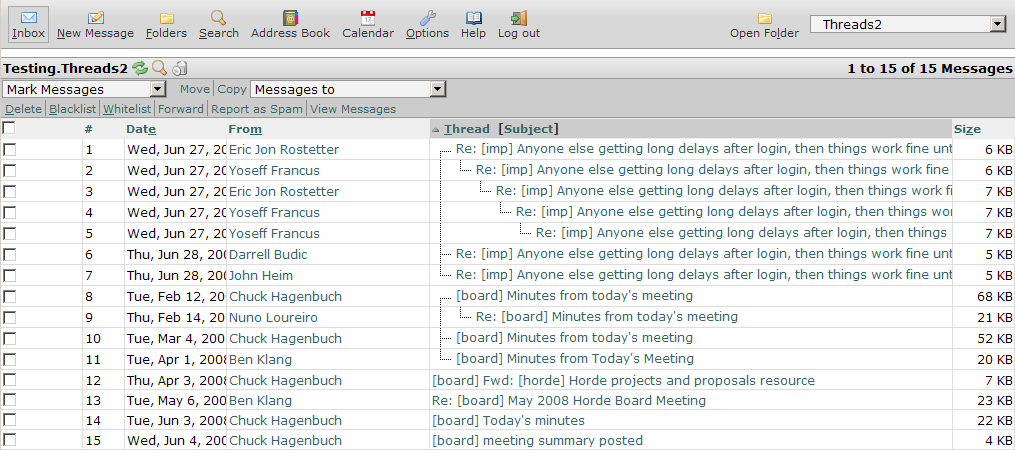Open the Address Book icon
The image size is (1015, 450).
[291, 17]
